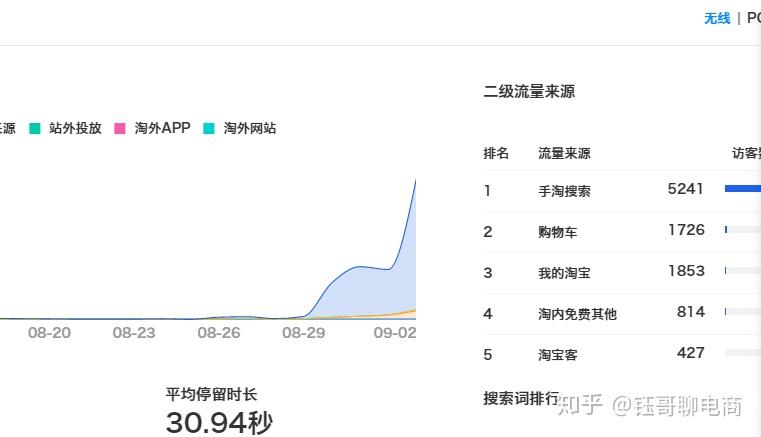The width and height of the screenshot is (761, 437).
Task: Click the 流量来源 column header
Action: [564, 153]
